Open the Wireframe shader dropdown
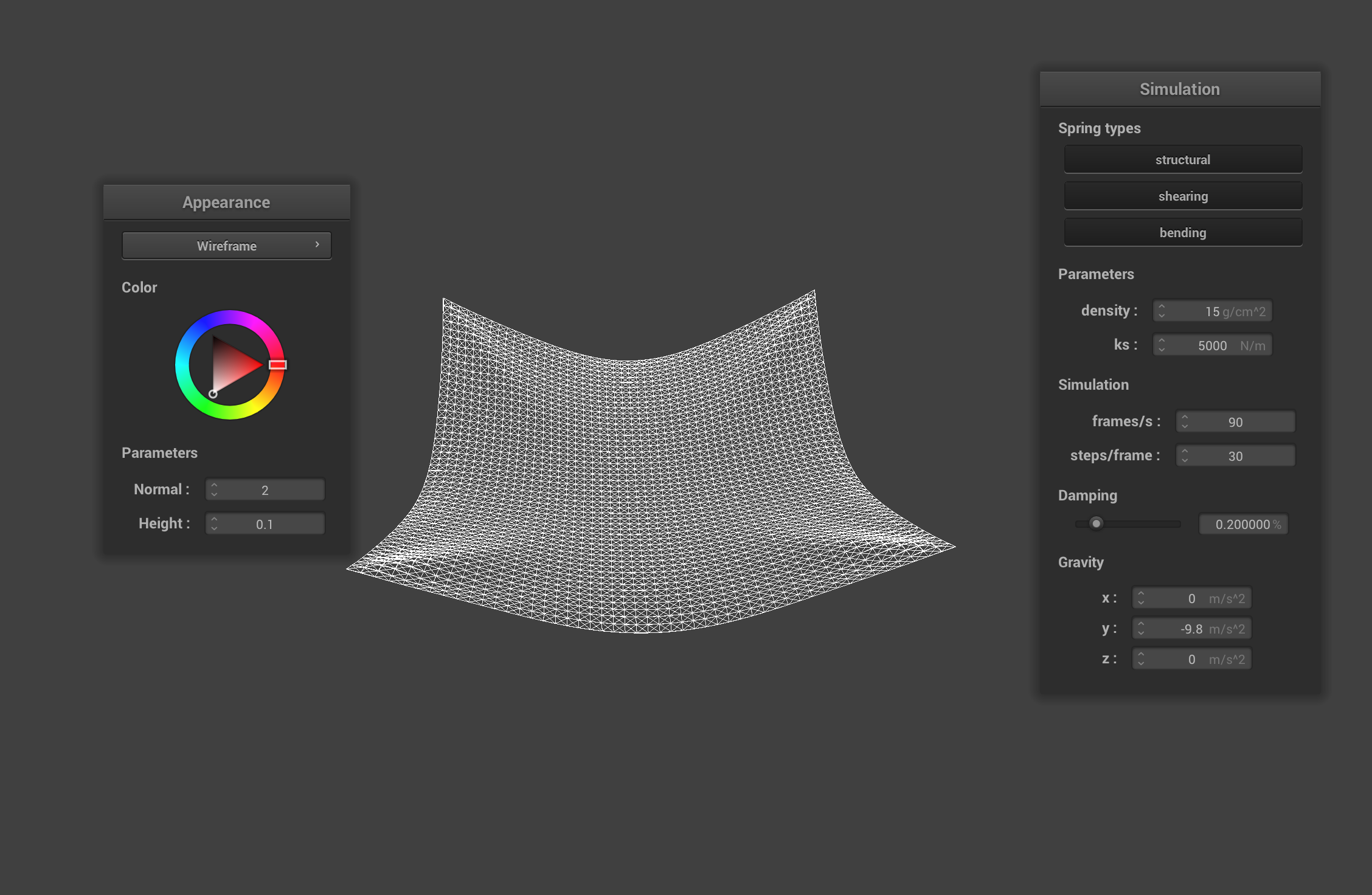 click(226, 246)
